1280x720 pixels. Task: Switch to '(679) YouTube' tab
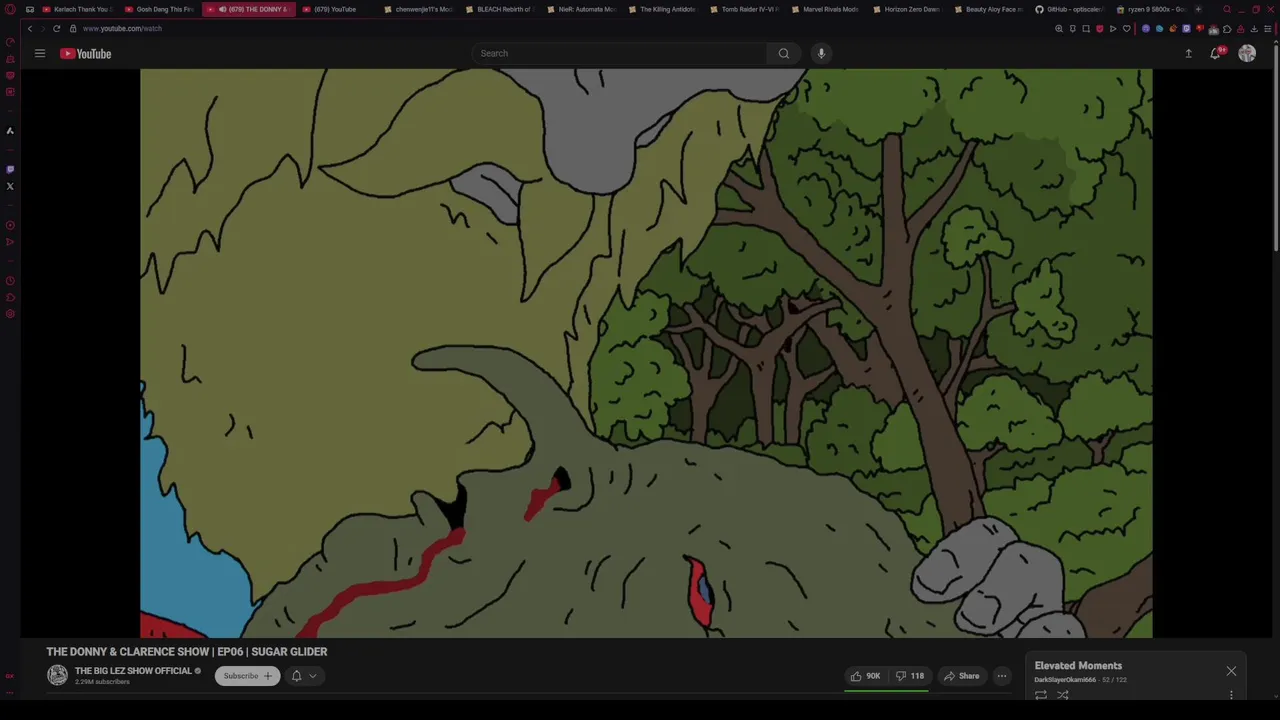tap(335, 9)
